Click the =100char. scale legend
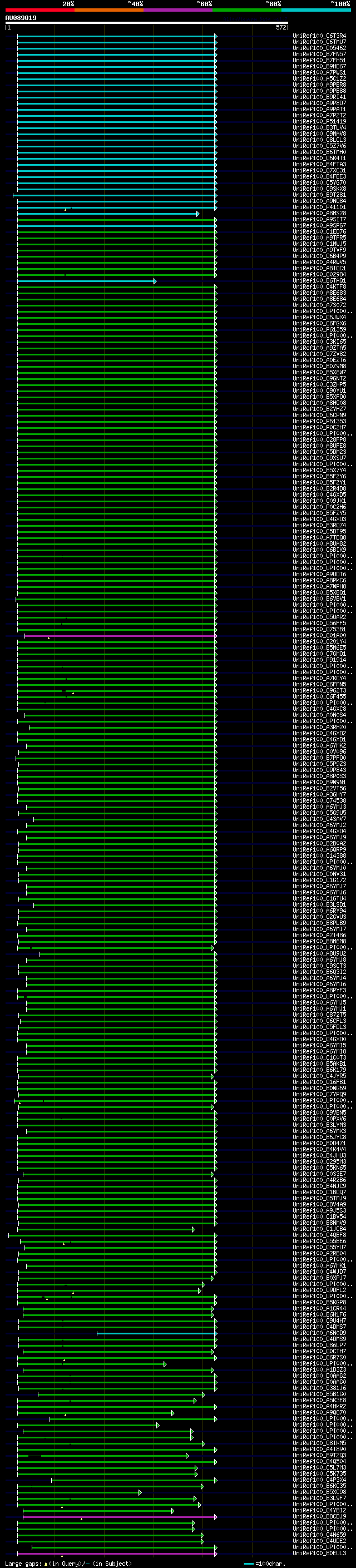356x1568 pixels. 264,1563
